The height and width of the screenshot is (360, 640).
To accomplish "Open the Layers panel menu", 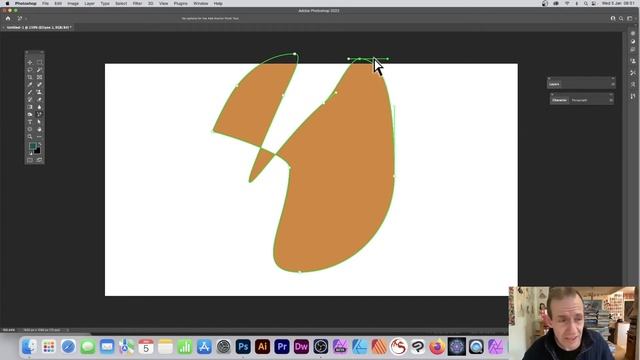I will pos(613,84).
